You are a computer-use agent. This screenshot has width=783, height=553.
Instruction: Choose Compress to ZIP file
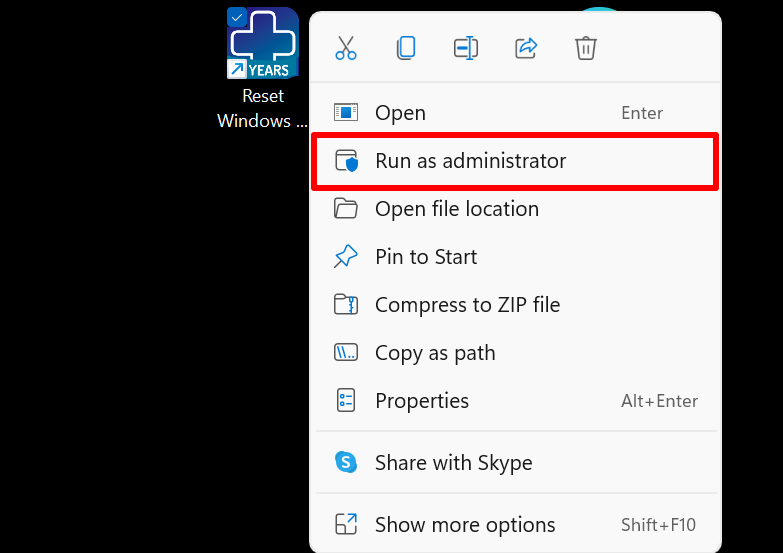(516, 305)
